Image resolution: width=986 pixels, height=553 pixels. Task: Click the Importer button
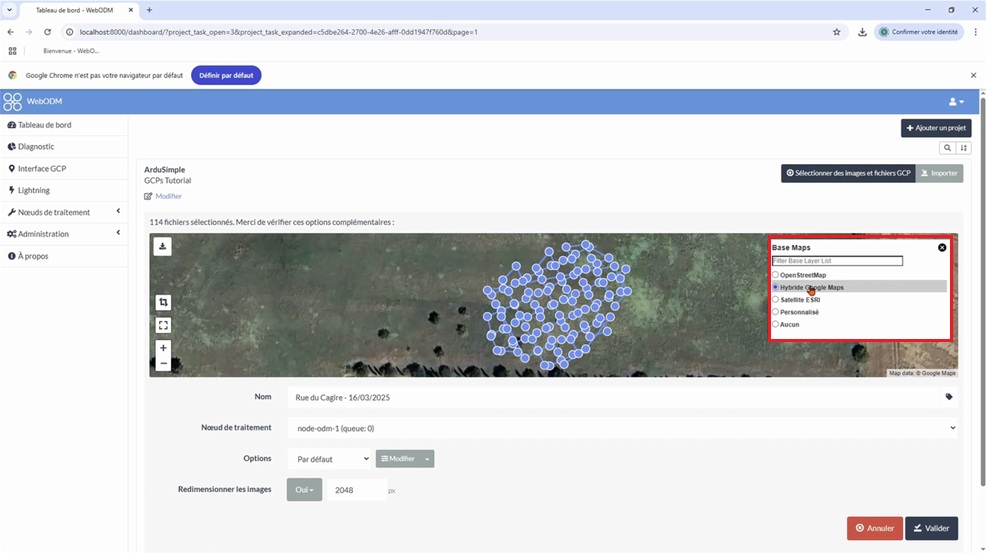(939, 173)
